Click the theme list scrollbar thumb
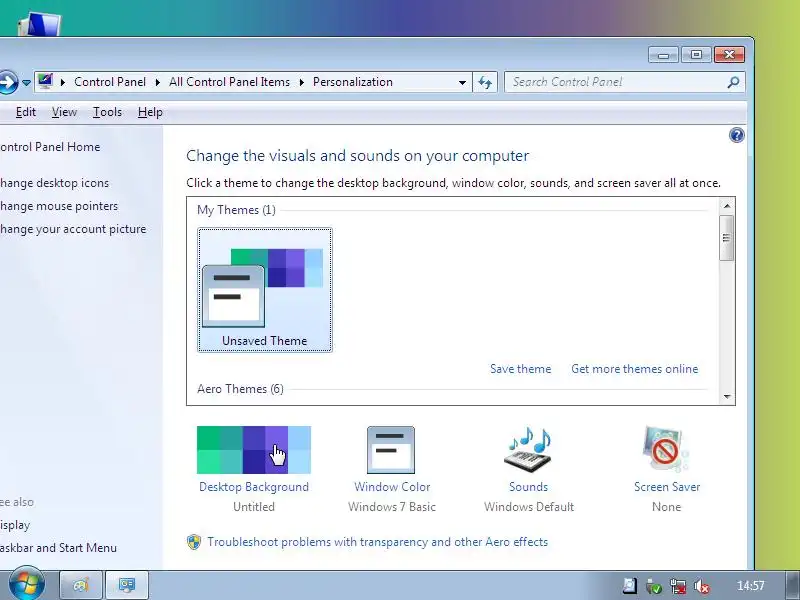The width and height of the screenshot is (800, 600). (727, 238)
